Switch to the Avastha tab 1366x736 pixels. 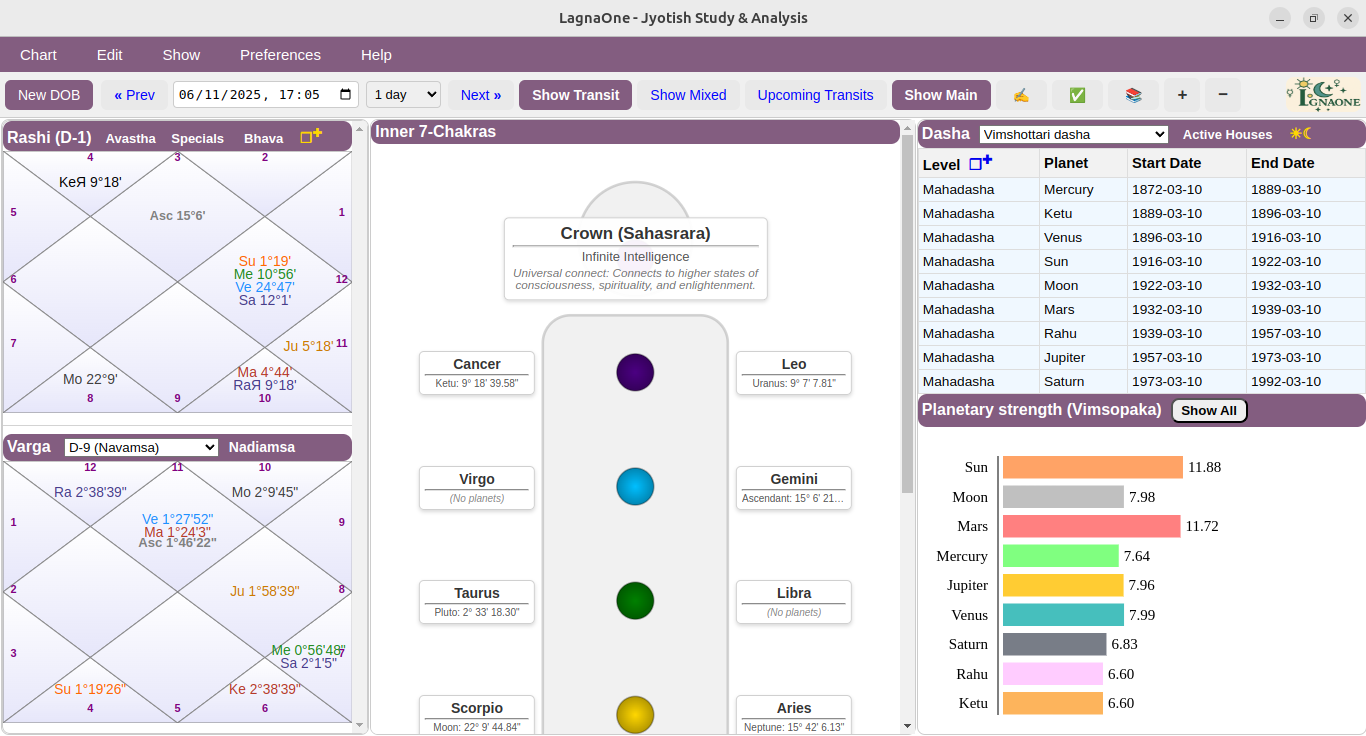click(131, 138)
